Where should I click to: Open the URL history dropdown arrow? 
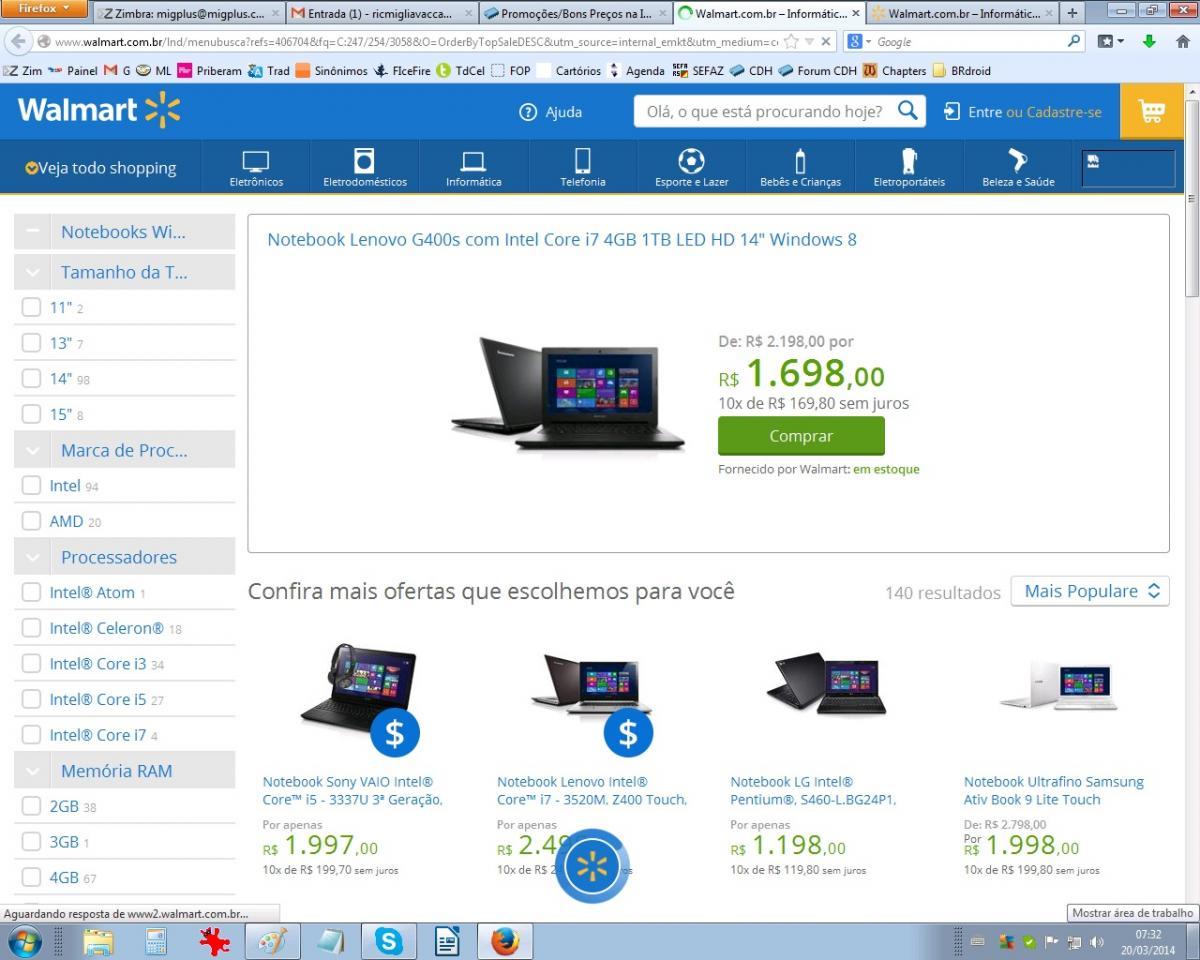click(809, 42)
